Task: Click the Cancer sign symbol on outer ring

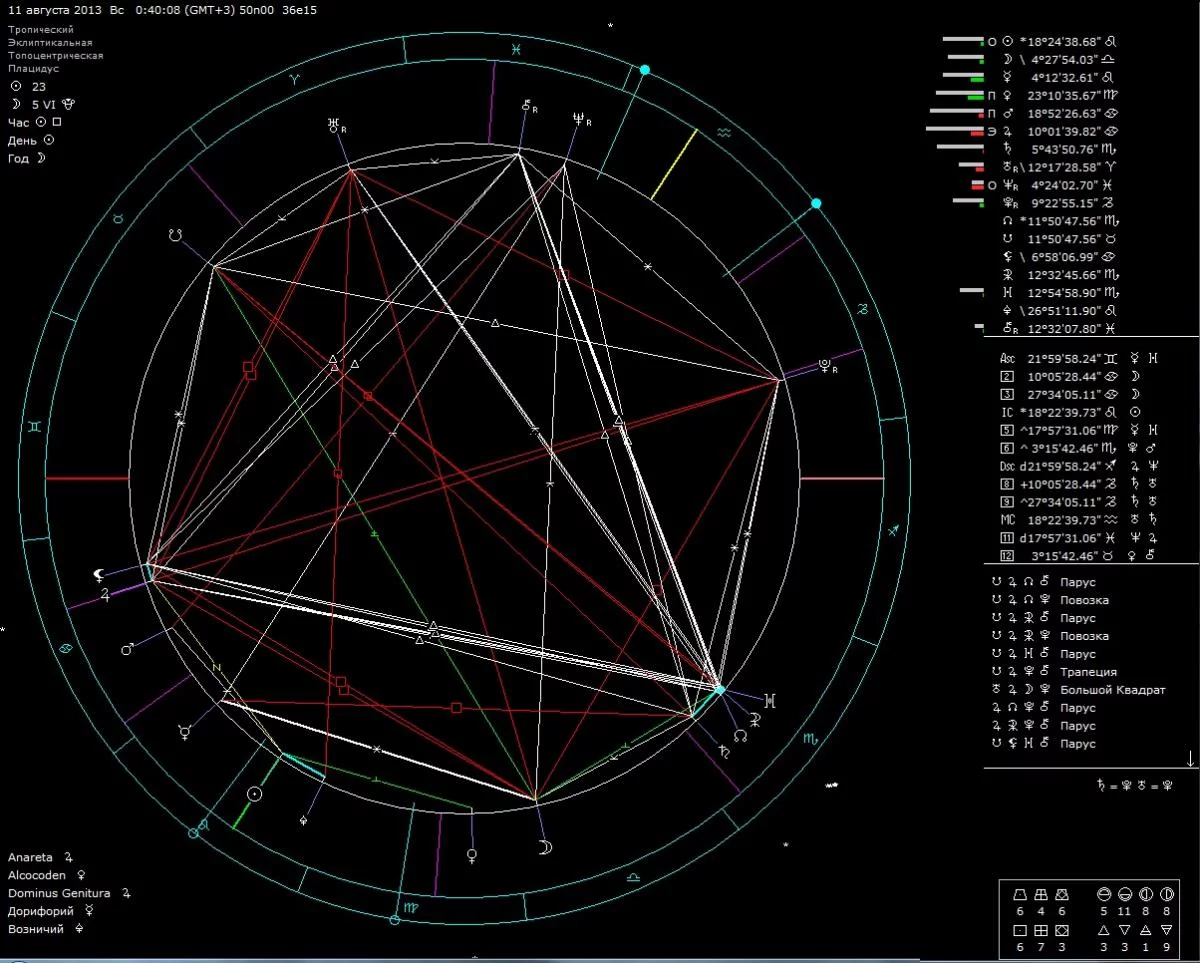Action: click(66, 648)
